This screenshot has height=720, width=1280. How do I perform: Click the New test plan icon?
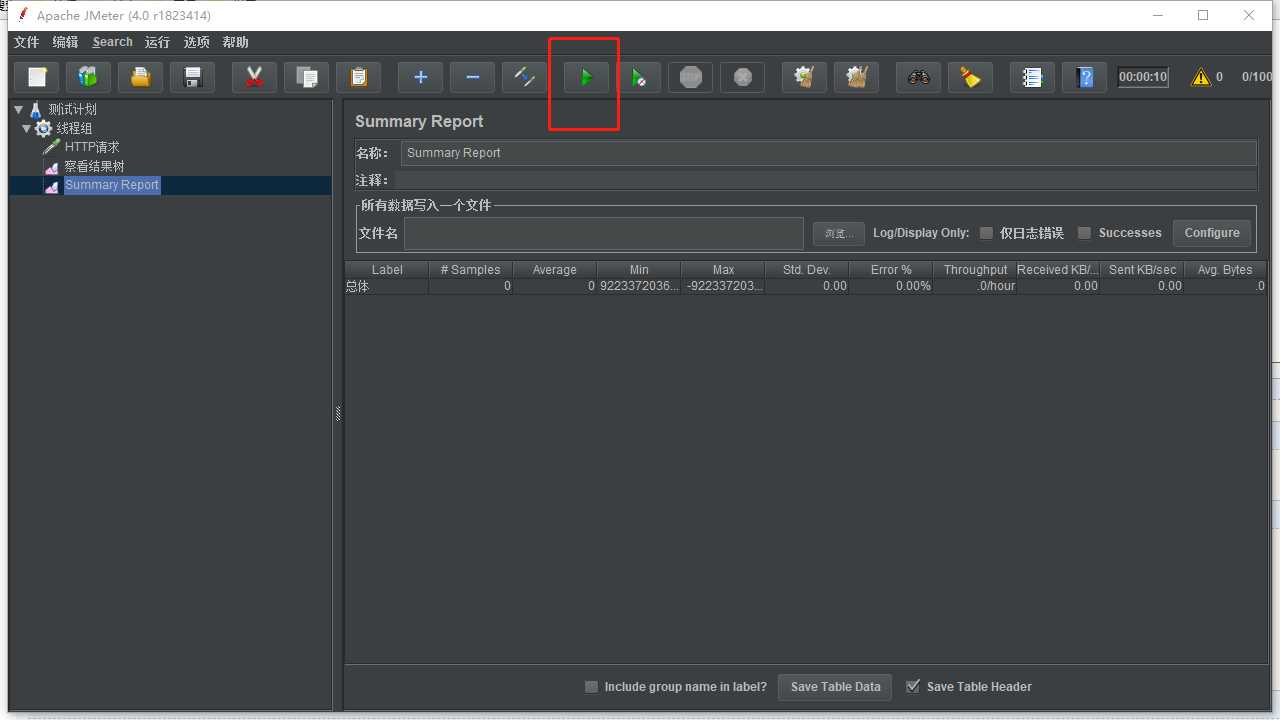tap(37, 77)
